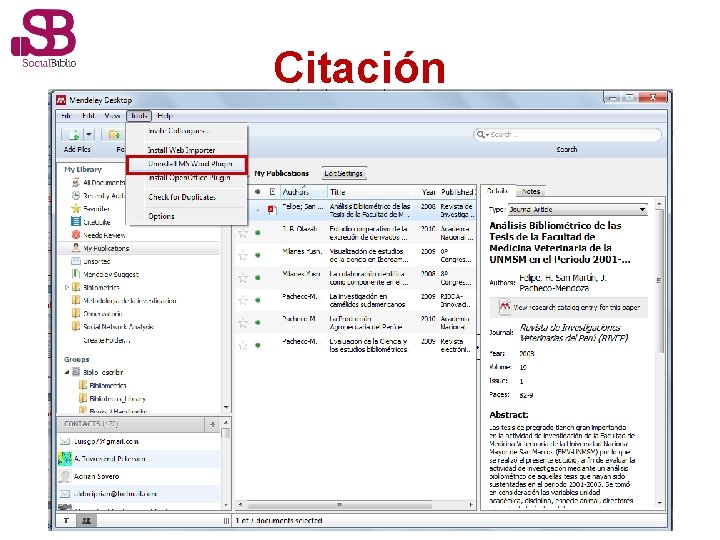Open the Tools menu in menu bar
The height and width of the screenshot is (540, 720).
(x=139, y=116)
